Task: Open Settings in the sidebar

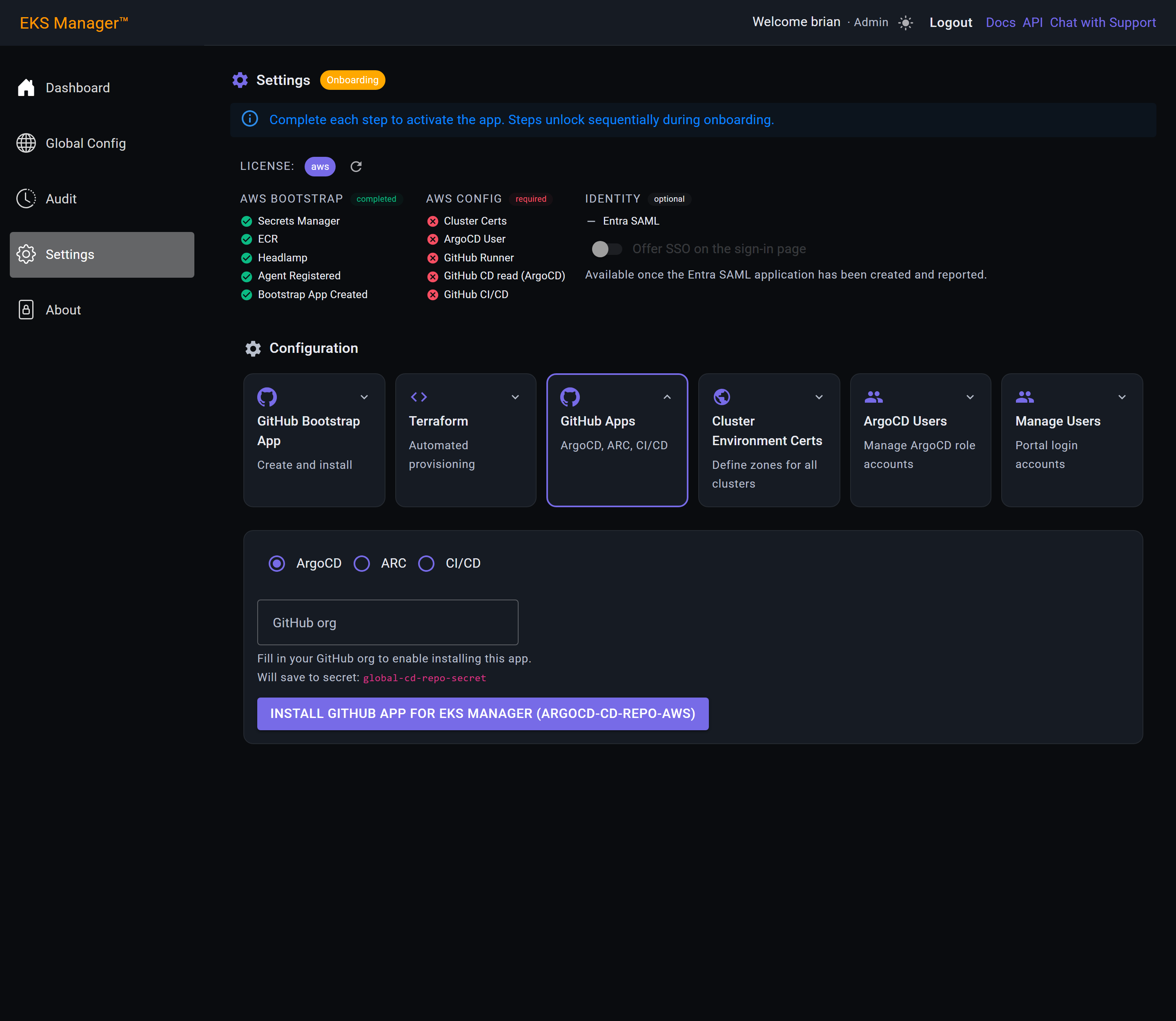Action: tap(102, 255)
